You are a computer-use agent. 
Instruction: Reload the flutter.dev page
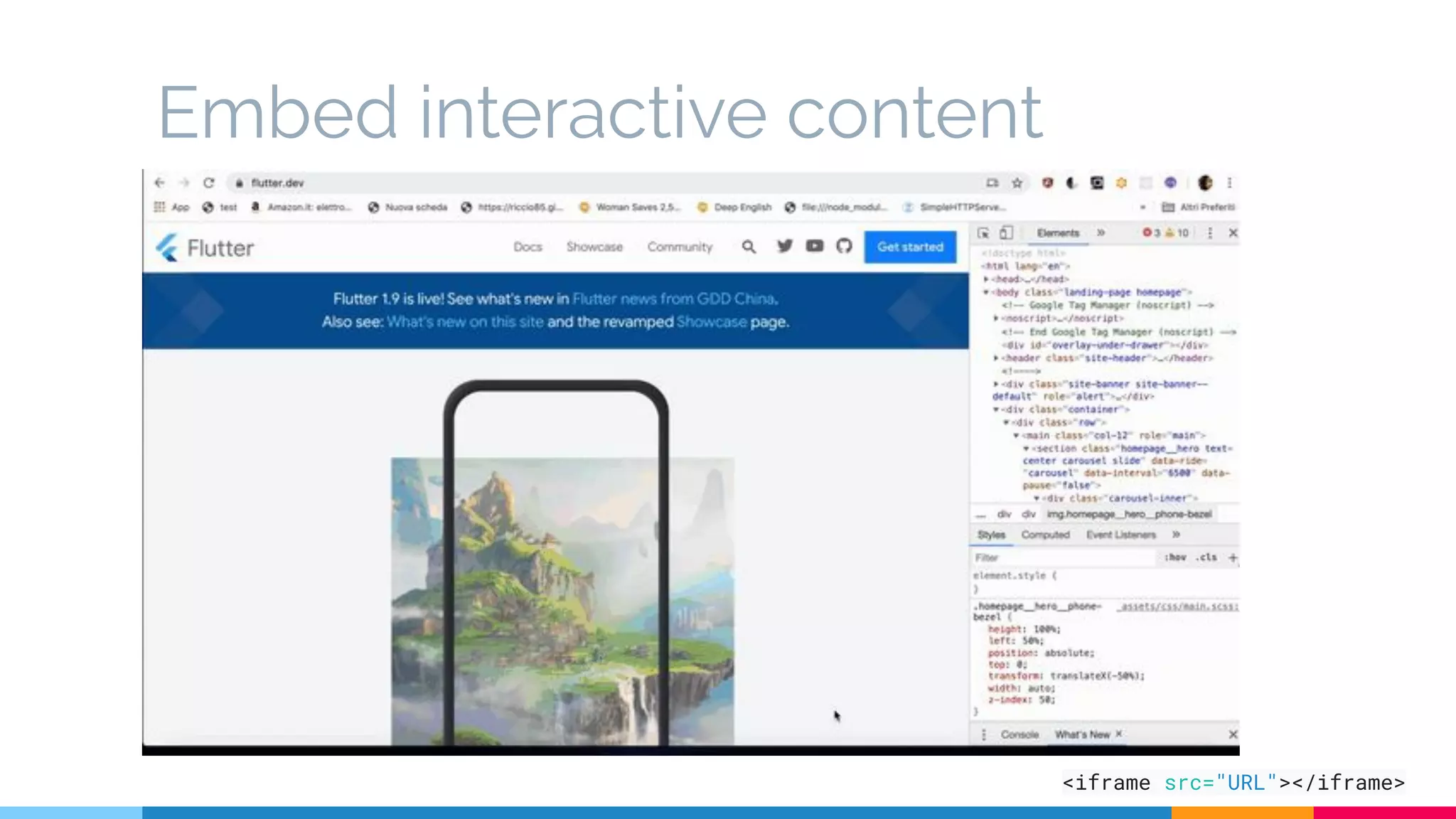[x=208, y=183]
